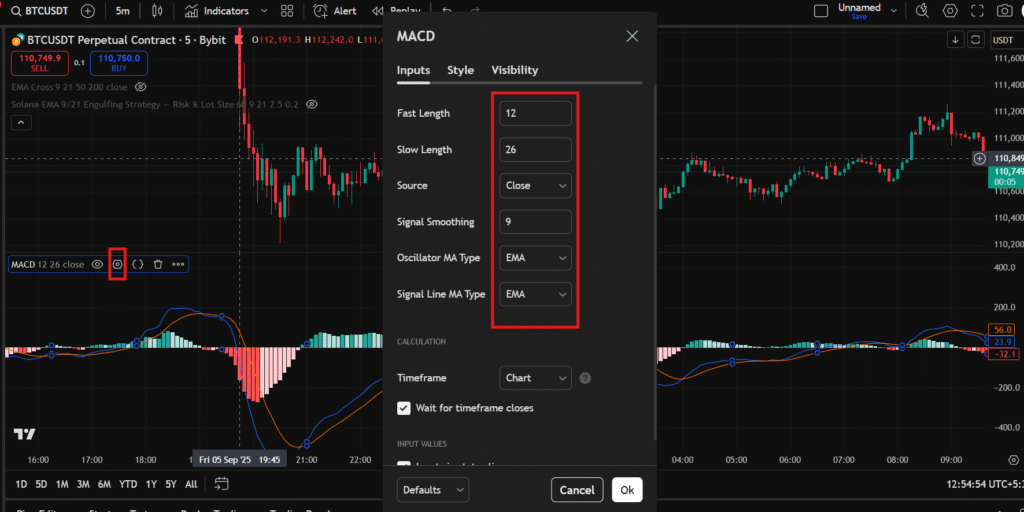Open layout grid selector icon

click(x=287, y=11)
